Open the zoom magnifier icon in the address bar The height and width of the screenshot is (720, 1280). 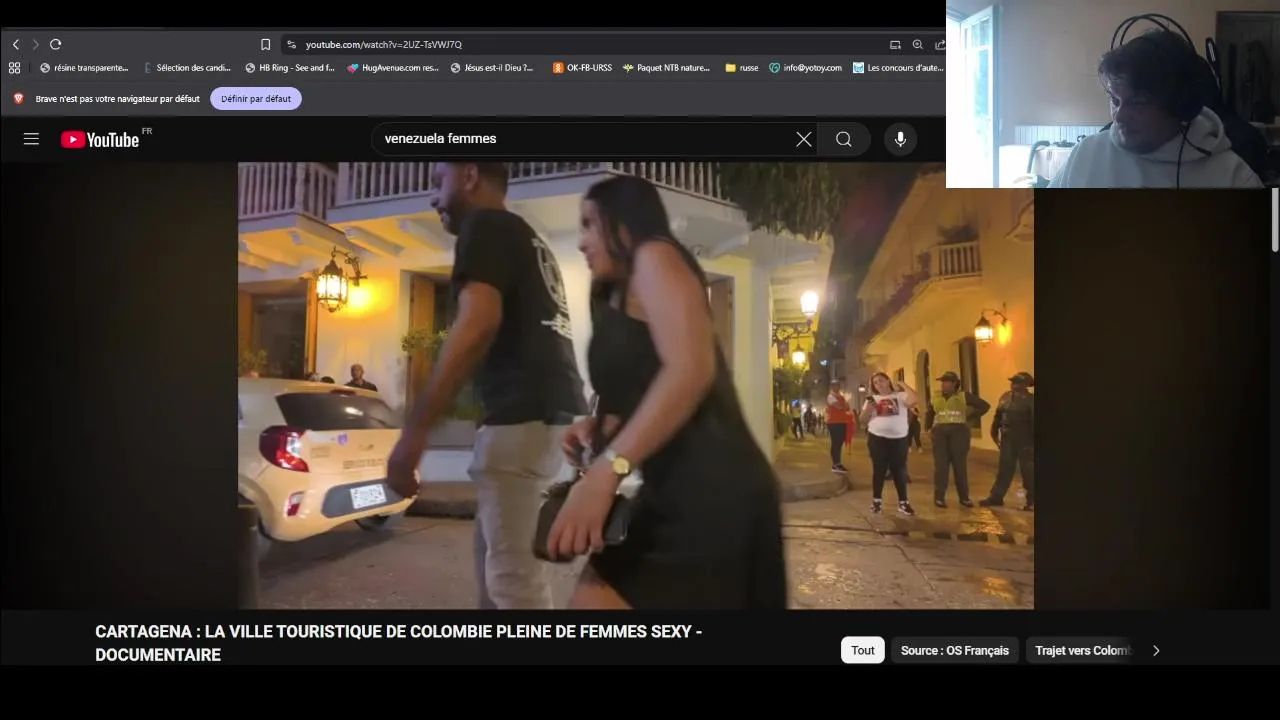coord(917,44)
